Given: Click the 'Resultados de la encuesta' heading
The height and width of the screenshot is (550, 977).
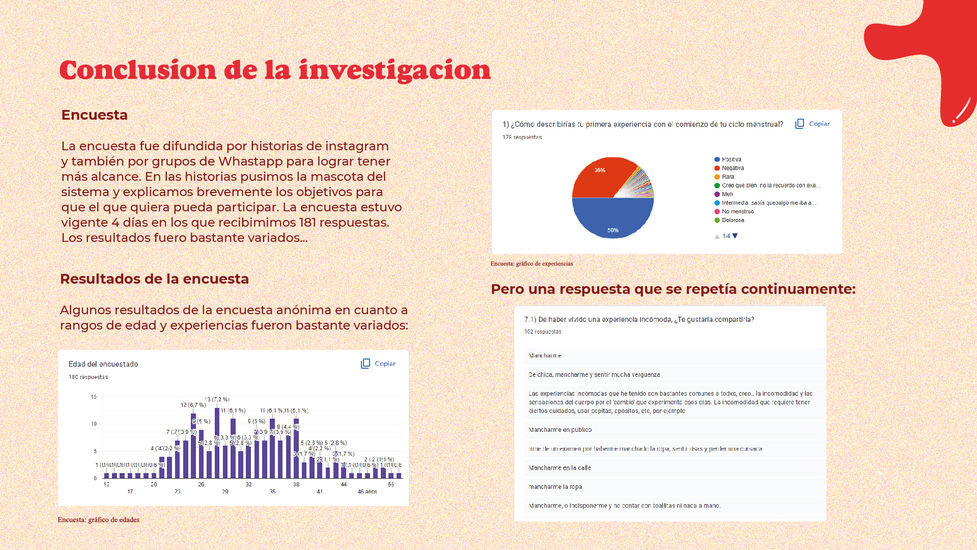Looking at the screenshot, I should (155, 279).
